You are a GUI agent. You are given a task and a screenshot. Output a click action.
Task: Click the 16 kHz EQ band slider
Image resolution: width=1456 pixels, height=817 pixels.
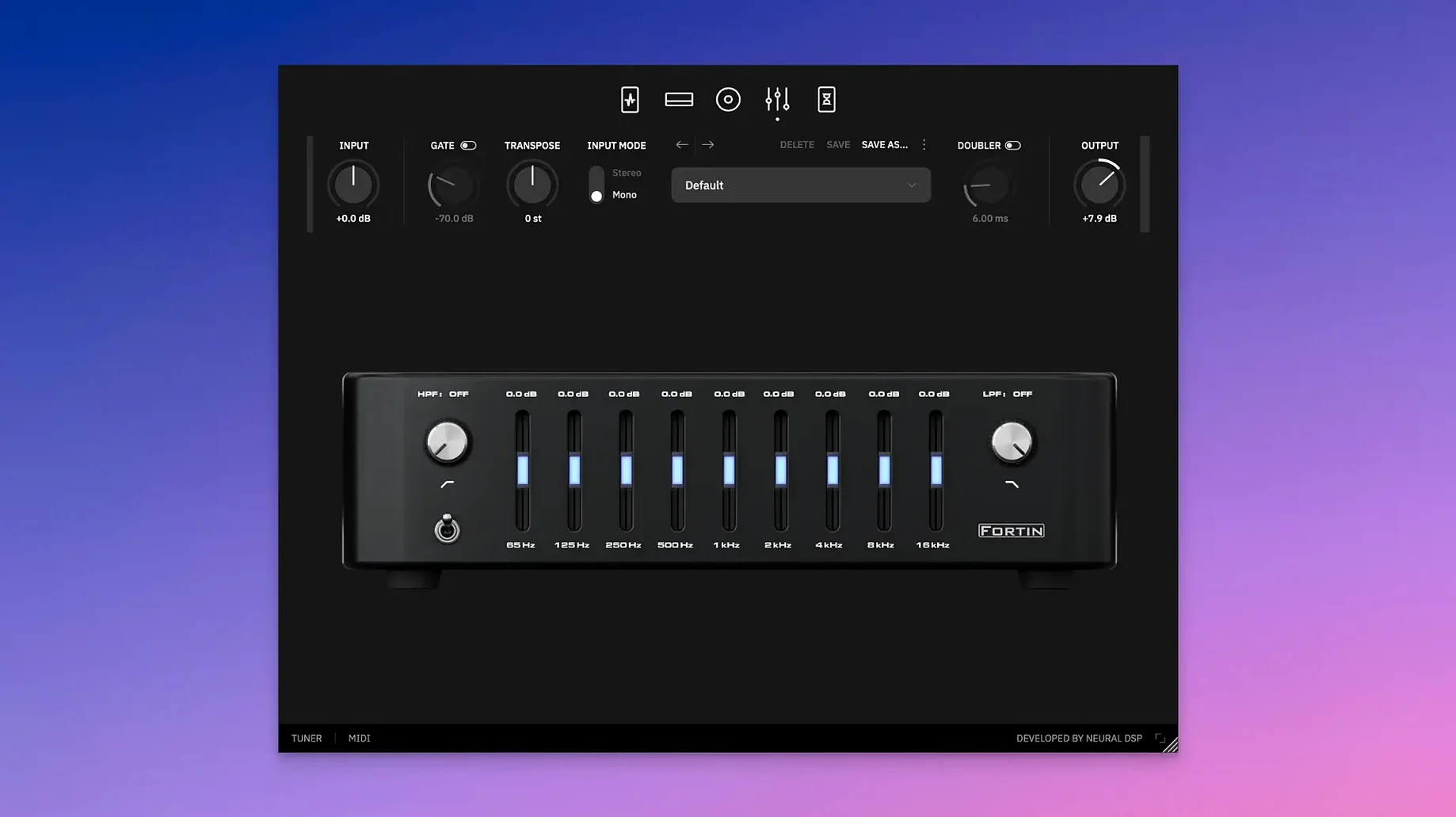(936, 471)
